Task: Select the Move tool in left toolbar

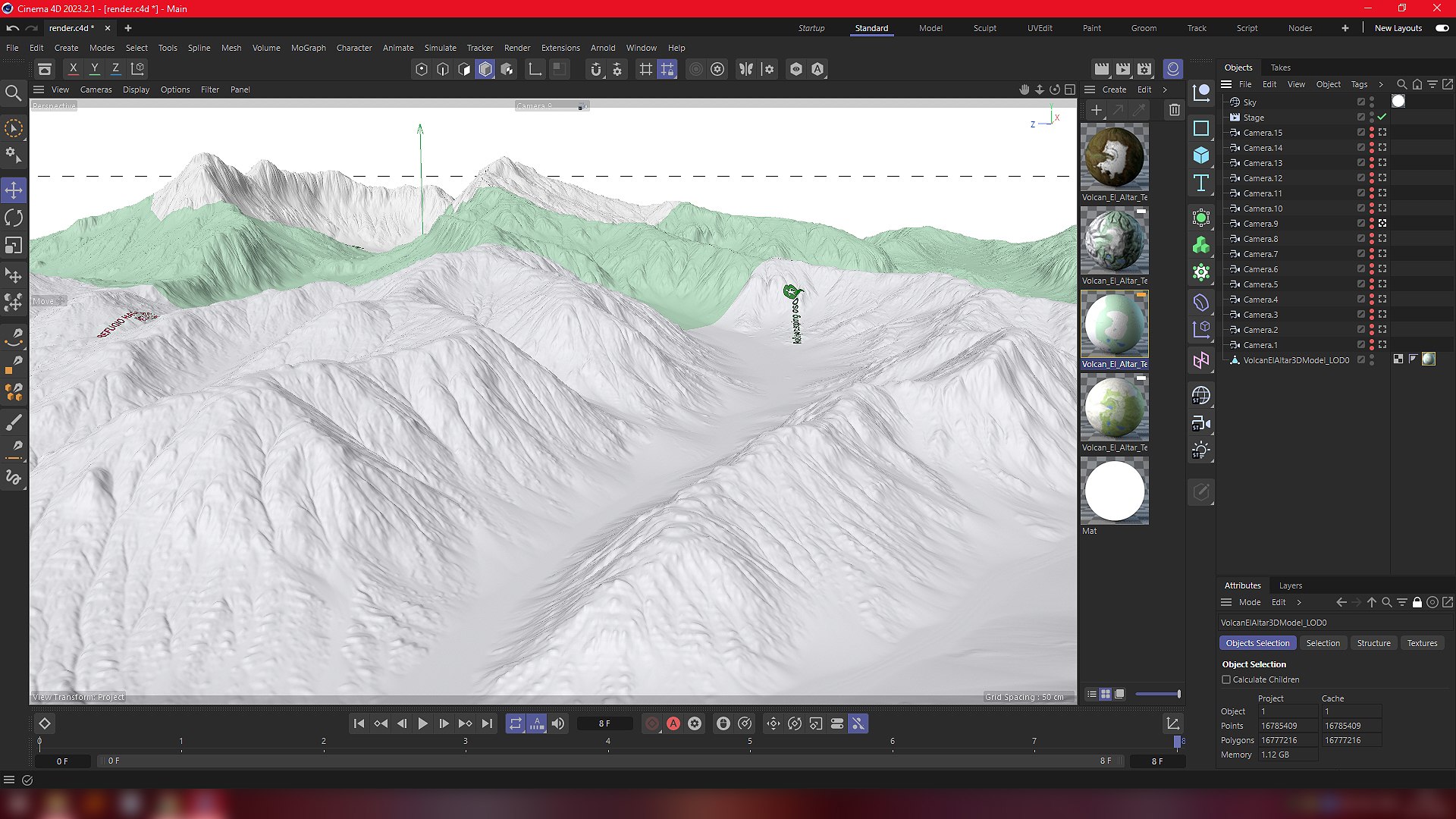Action: 14,190
